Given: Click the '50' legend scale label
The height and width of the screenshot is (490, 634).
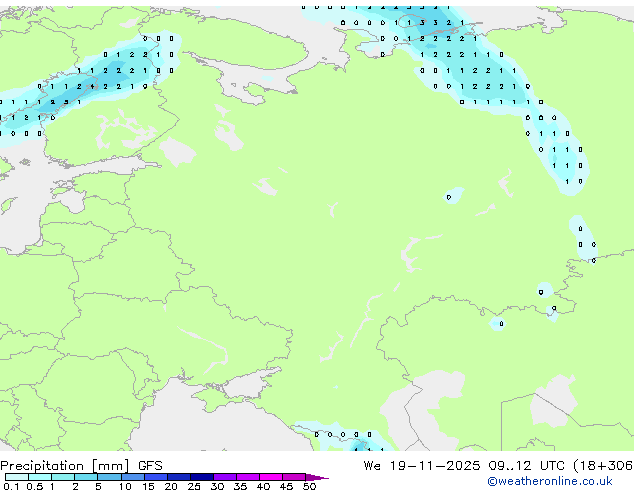Looking at the screenshot, I should (x=309, y=486).
